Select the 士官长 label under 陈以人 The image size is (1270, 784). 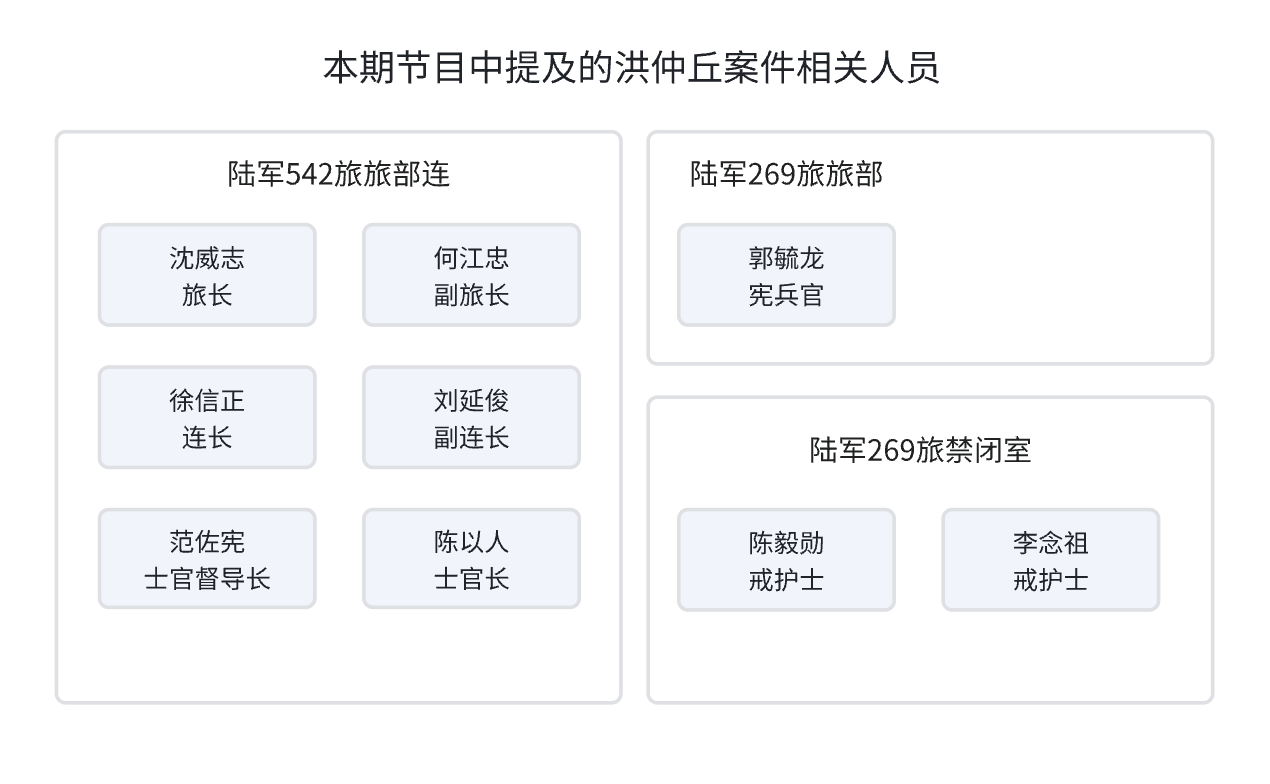pyautogui.click(x=471, y=579)
